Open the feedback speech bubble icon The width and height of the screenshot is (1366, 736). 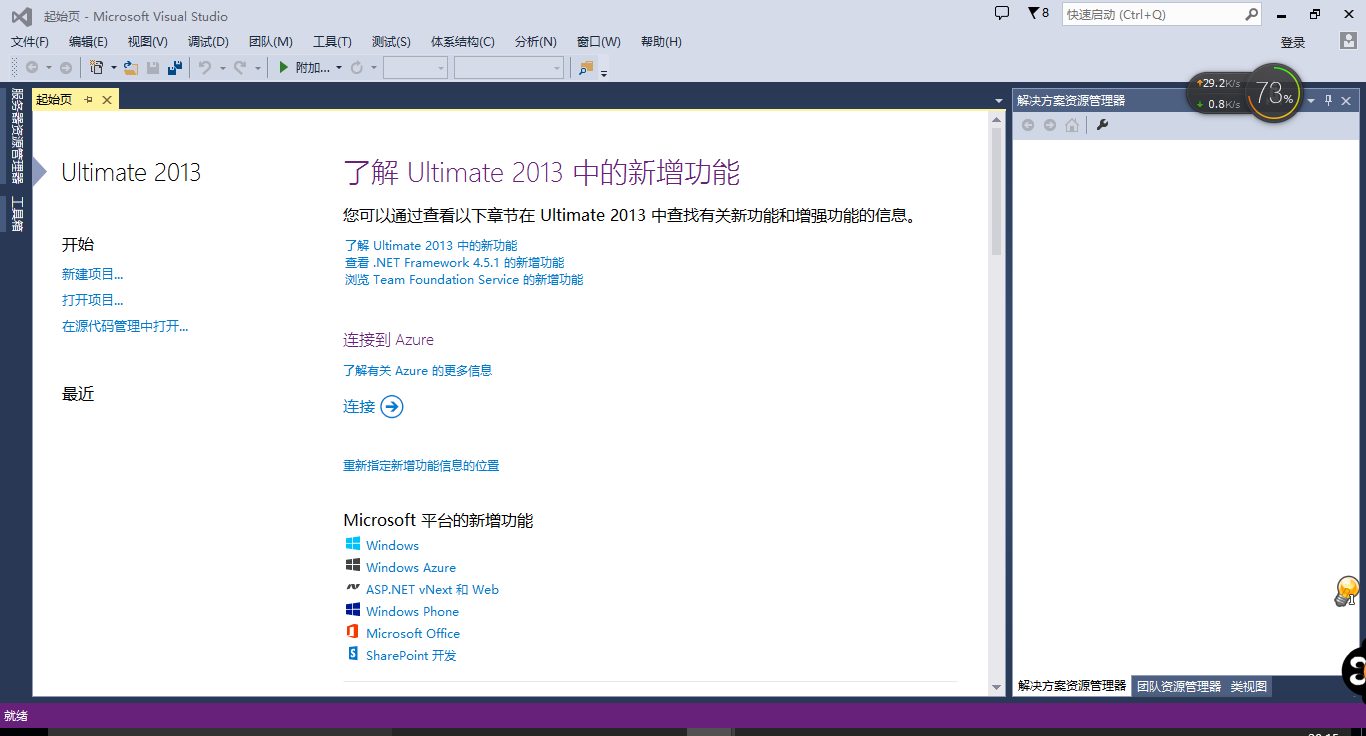coord(1002,13)
